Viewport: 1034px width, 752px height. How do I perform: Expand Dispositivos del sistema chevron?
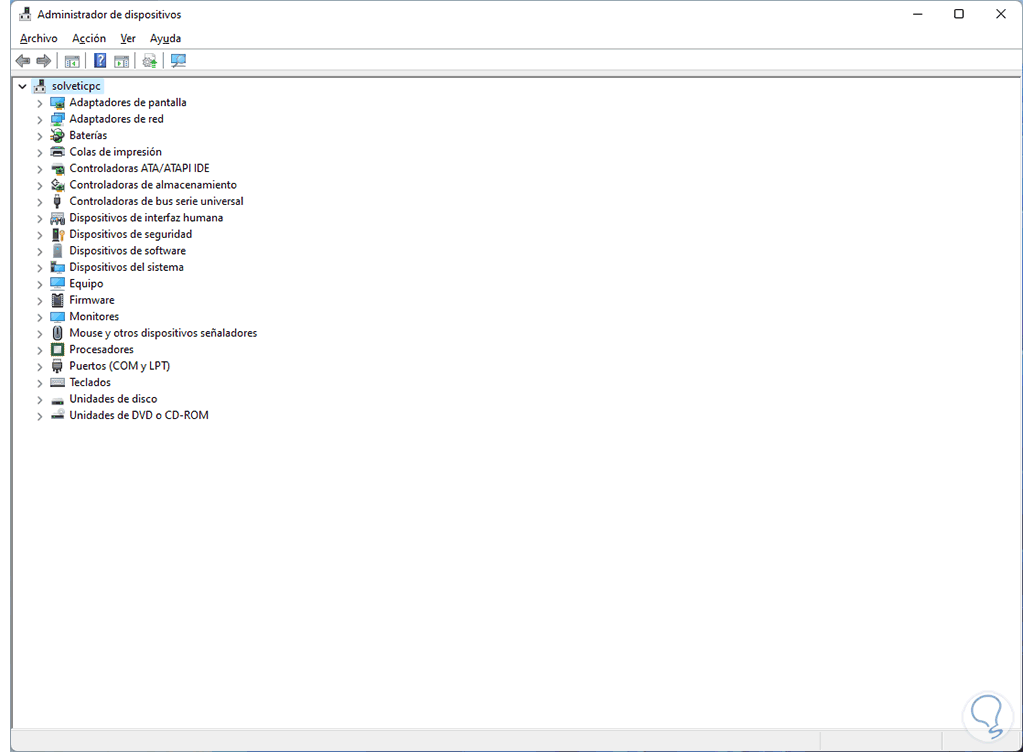(x=40, y=268)
